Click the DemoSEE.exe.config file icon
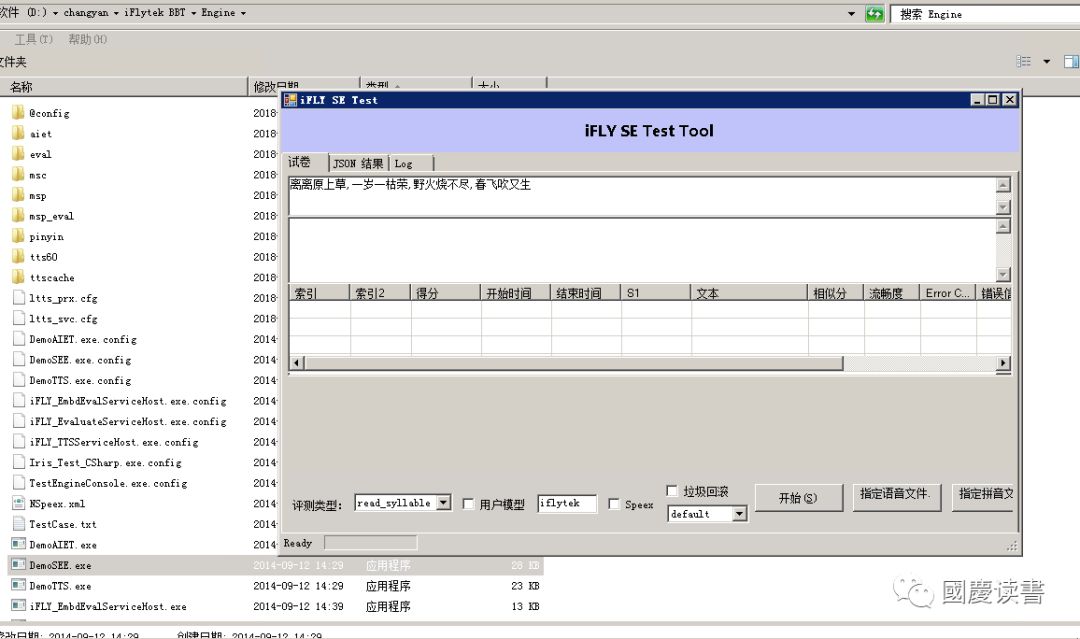The image size is (1080, 639). coord(19,359)
